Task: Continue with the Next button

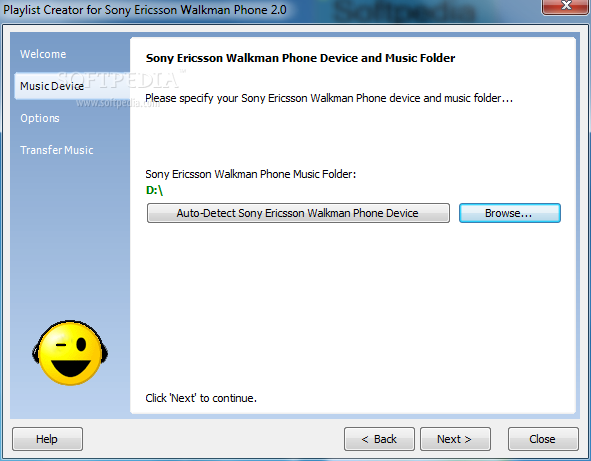Action: coord(455,439)
